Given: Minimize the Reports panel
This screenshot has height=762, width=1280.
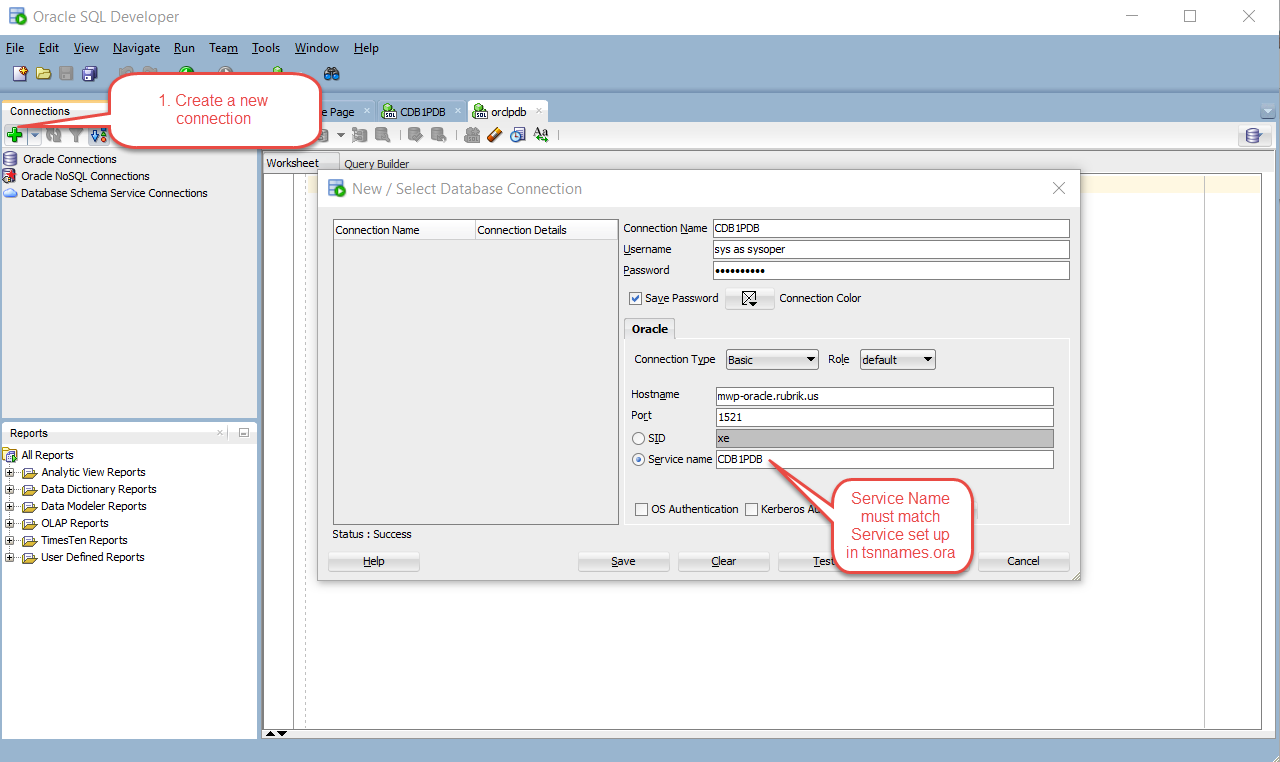Looking at the screenshot, I should tap(243, 433).
